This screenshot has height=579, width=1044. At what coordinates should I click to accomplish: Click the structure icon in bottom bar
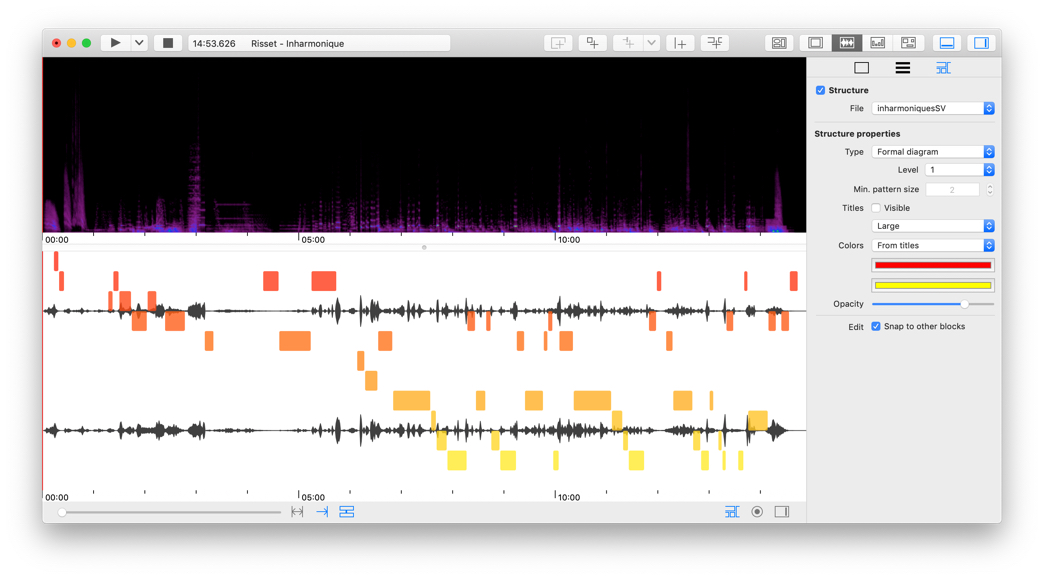(x=732, y=512)
